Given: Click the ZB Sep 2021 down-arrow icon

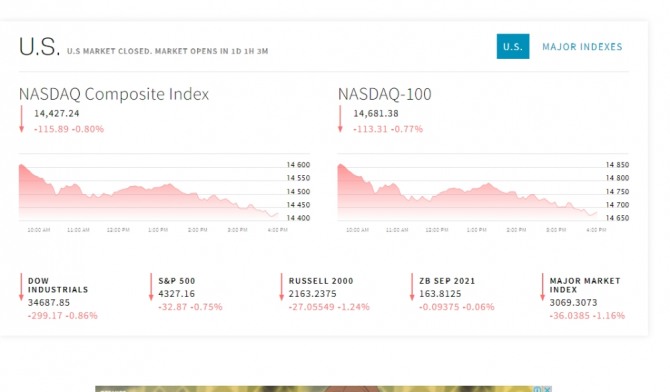Looking at the screenshot, I should click(412, 287).
